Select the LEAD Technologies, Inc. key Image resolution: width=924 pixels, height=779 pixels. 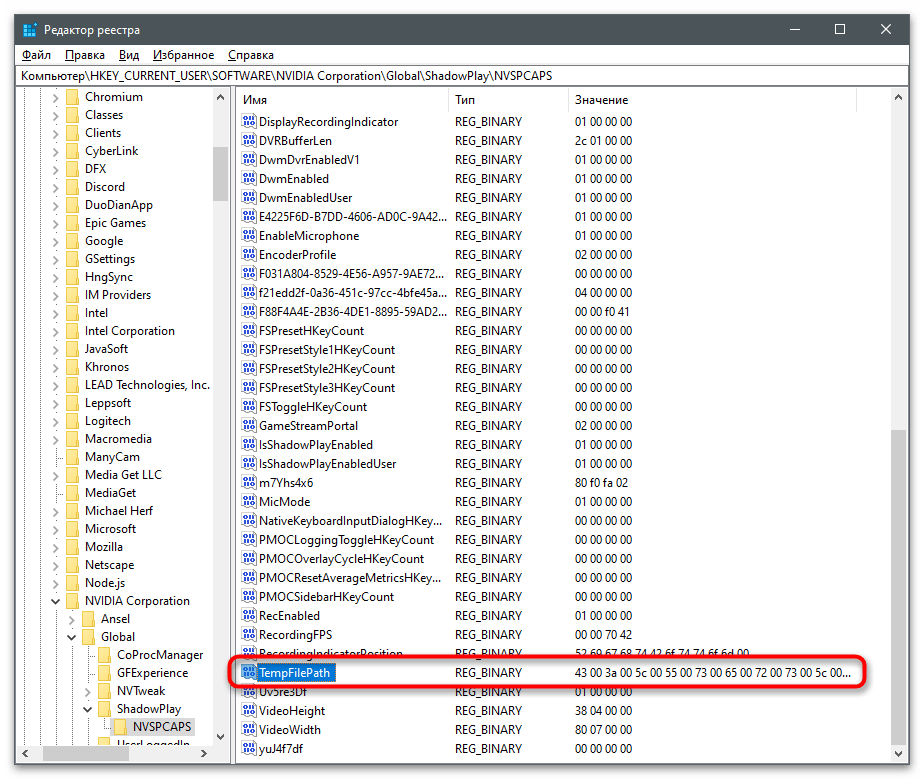tap(147, 385)
